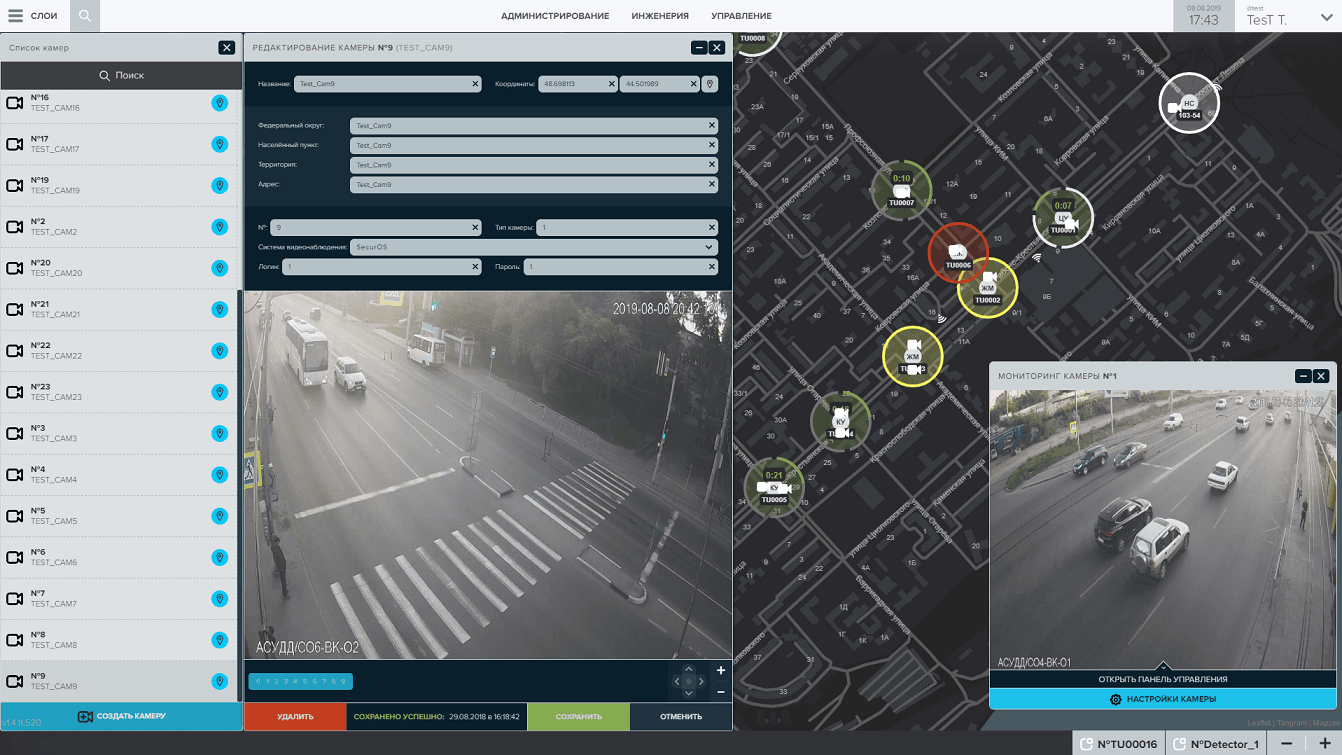Click the red TU0006 map marker
The height and width of the screenshot is (755, 1342).
point(958,253)
